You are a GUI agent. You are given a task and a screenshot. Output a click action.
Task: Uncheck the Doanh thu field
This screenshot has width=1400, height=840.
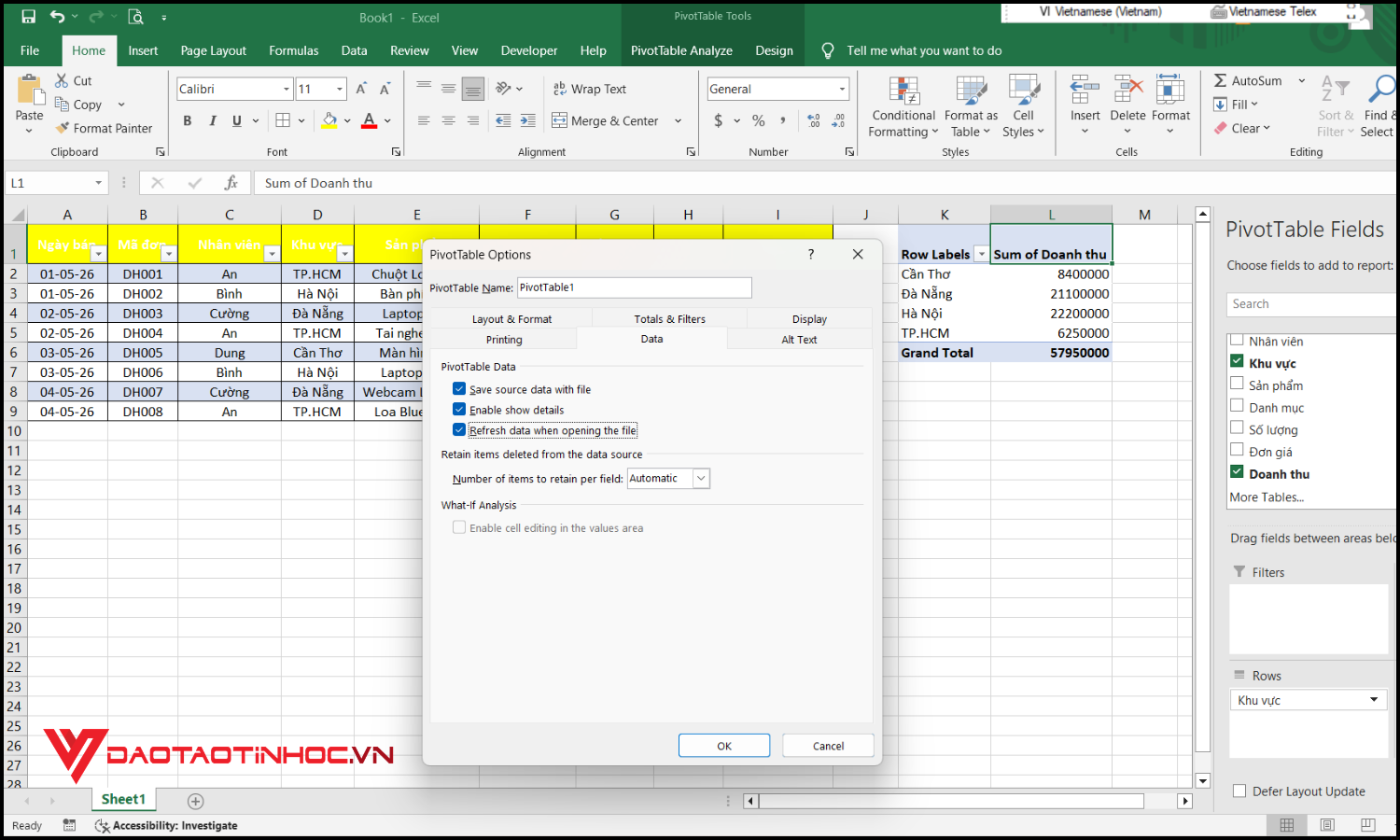coord(1237,472)
